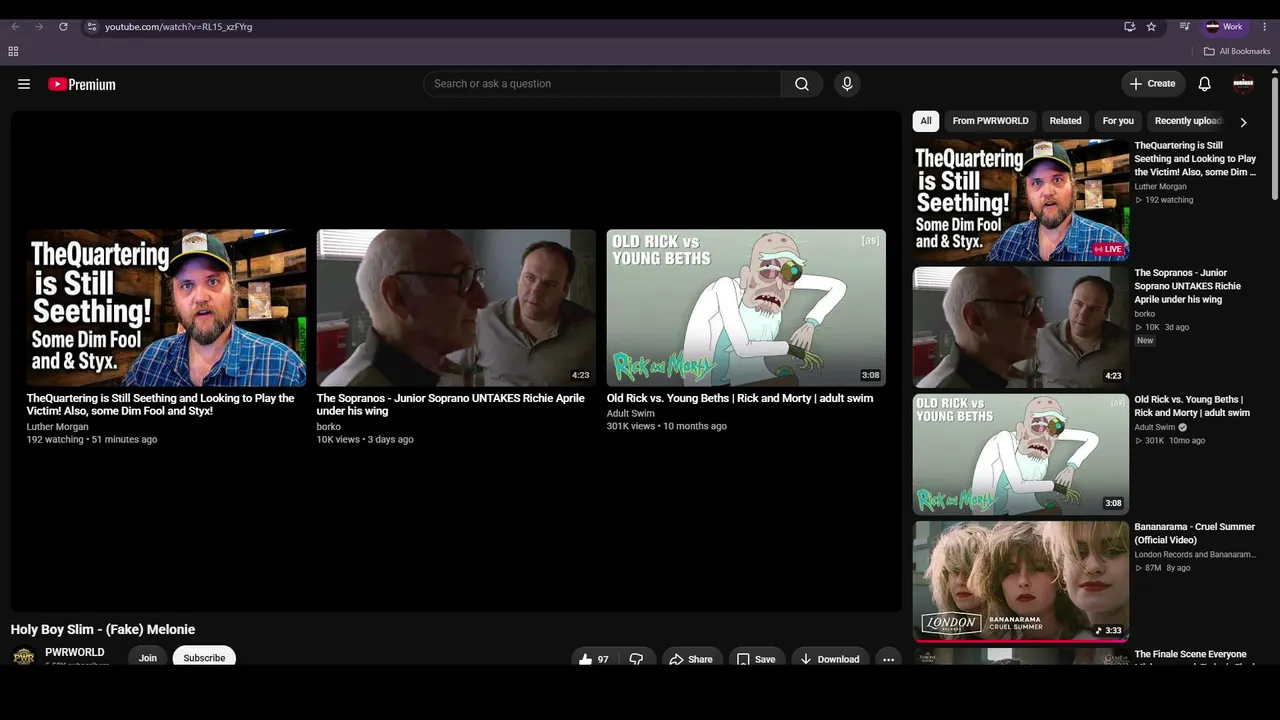
Task: Click video title 'Holy Boy Slim - (Fake) Melonie'
Action: click(103, 629)
